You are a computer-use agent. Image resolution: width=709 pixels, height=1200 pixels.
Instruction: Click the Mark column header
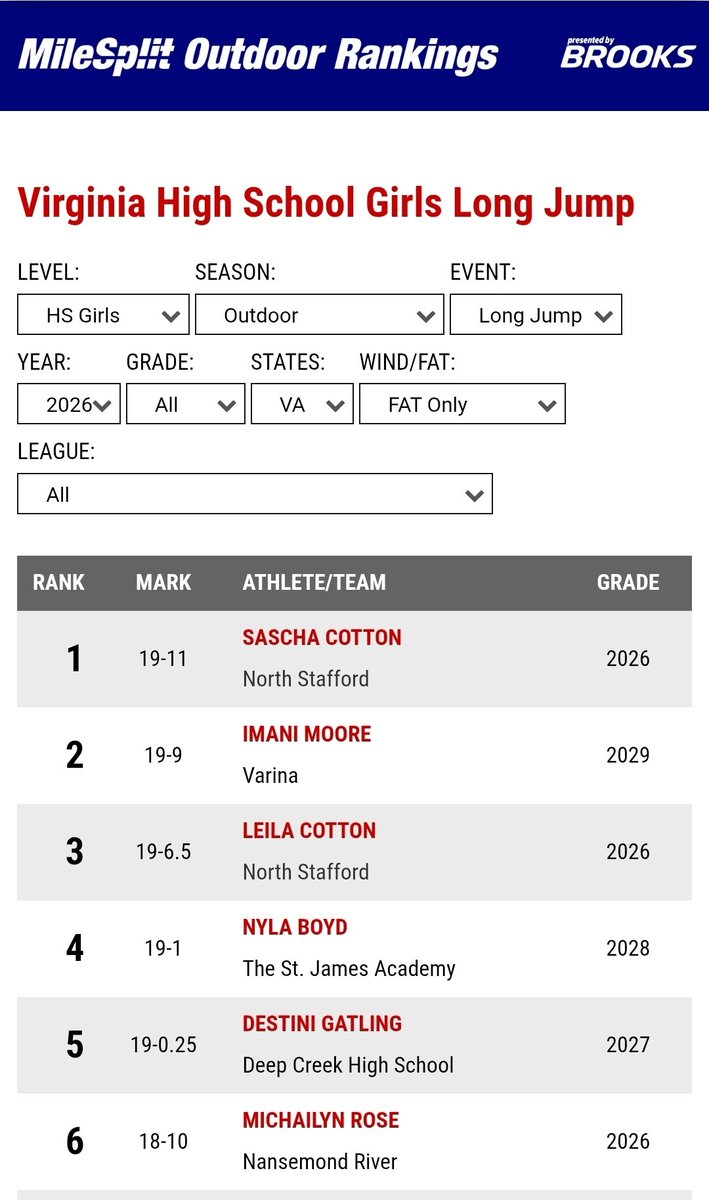(163, 582)
